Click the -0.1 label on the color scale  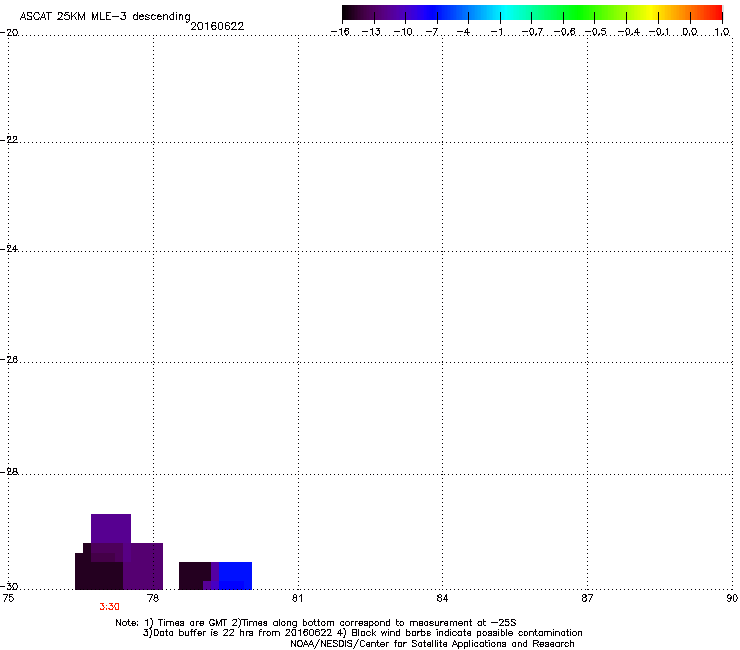659,32
